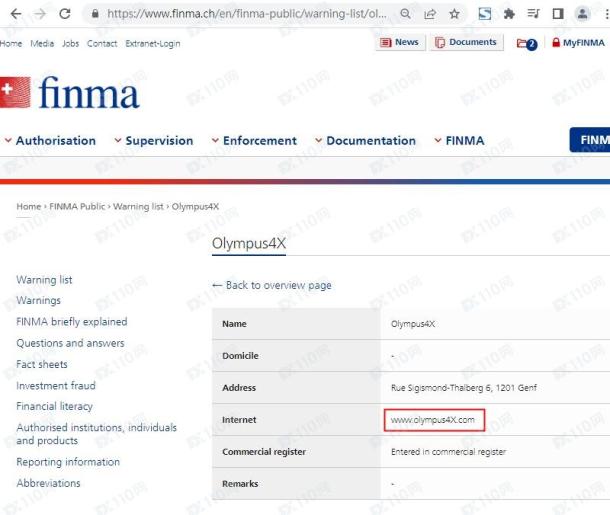Open the extensions puzzle piece icon
Screen dimensions: 610x515
point(509,14)
